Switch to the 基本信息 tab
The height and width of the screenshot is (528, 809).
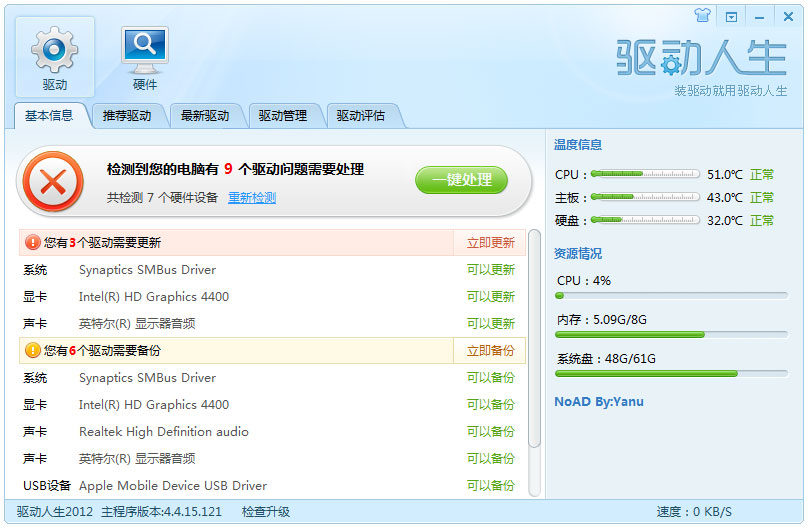49,116
